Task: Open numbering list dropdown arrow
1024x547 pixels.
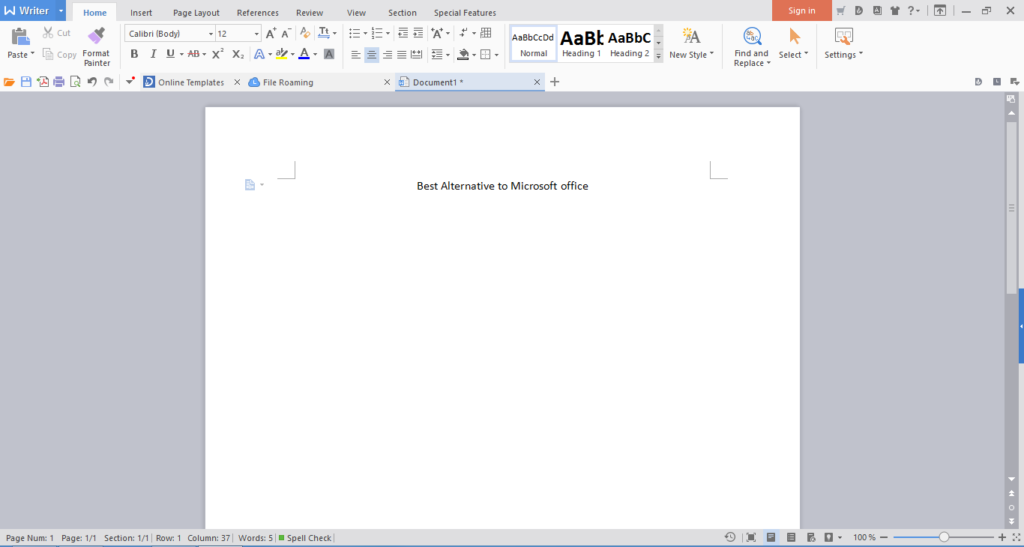Action: click(388, 33)
